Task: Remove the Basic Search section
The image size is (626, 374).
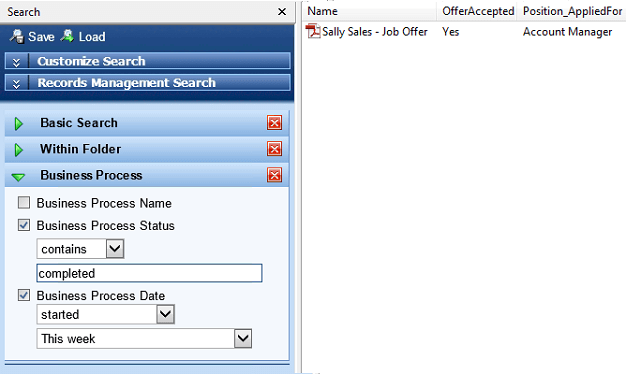Action: [x=274, y=123]
